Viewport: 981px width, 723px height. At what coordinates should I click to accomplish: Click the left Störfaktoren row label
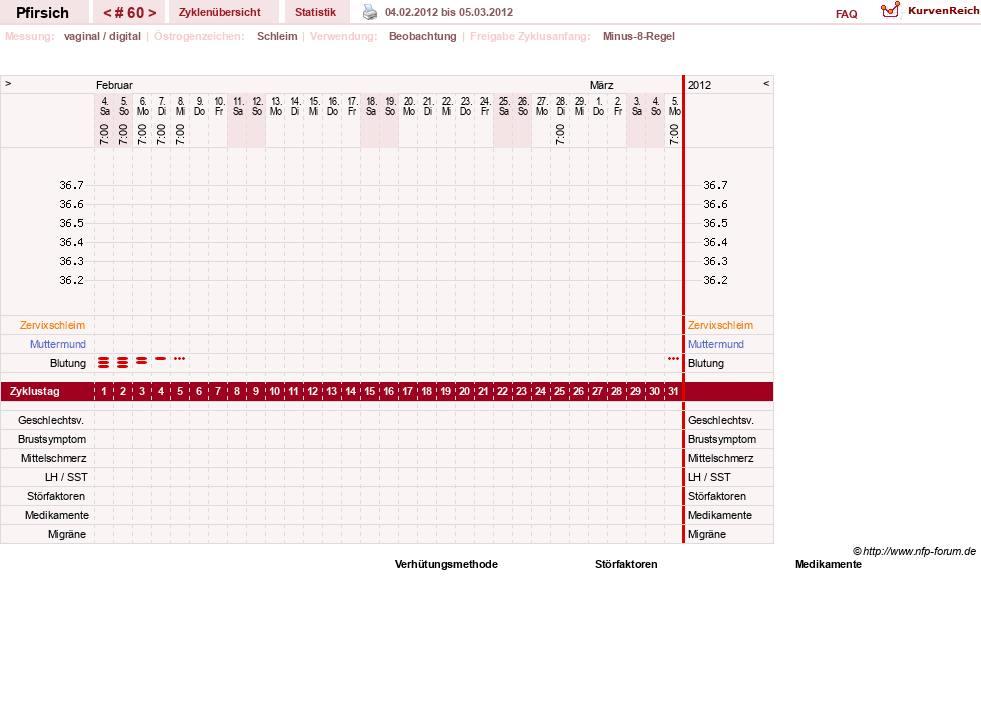56,496
